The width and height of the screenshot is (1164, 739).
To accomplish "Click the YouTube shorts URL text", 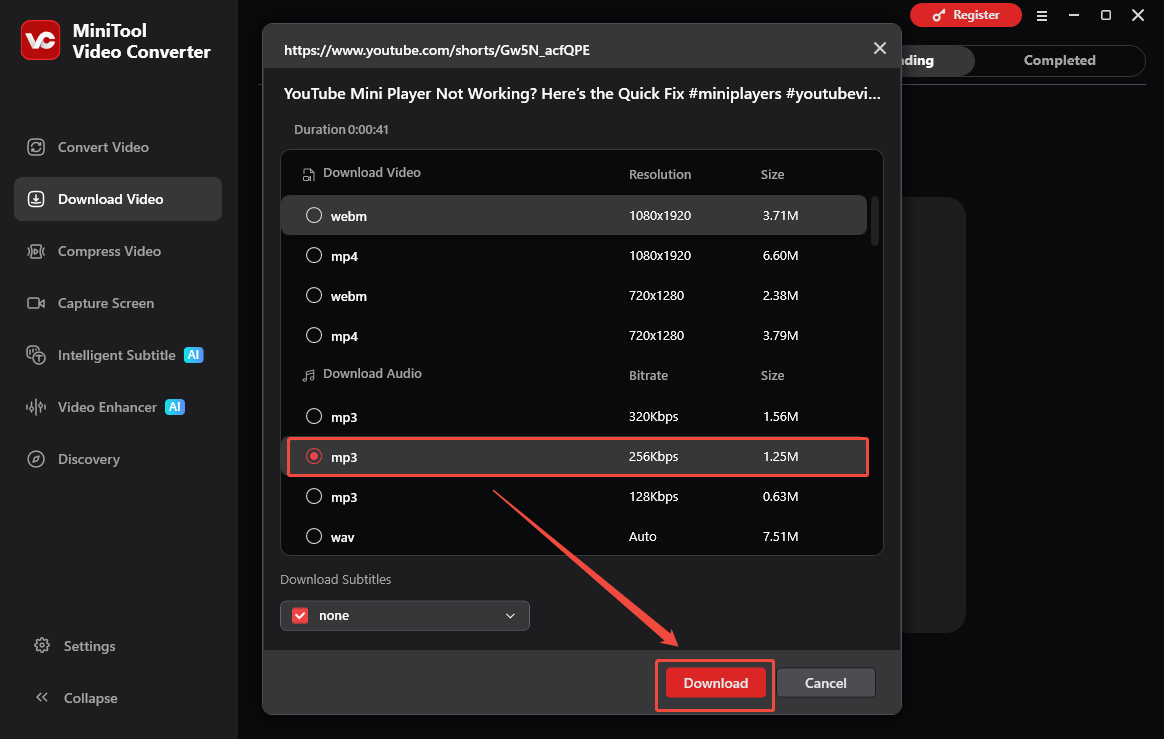I will [x=436, y=50].
